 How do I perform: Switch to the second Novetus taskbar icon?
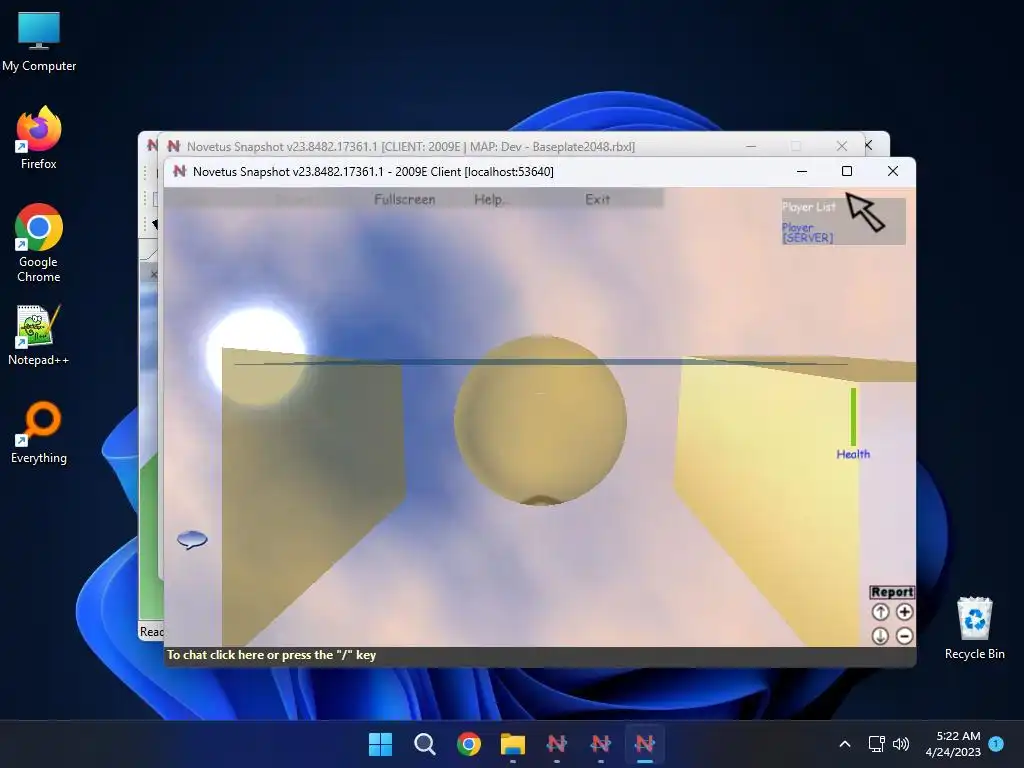click(600, 744)
